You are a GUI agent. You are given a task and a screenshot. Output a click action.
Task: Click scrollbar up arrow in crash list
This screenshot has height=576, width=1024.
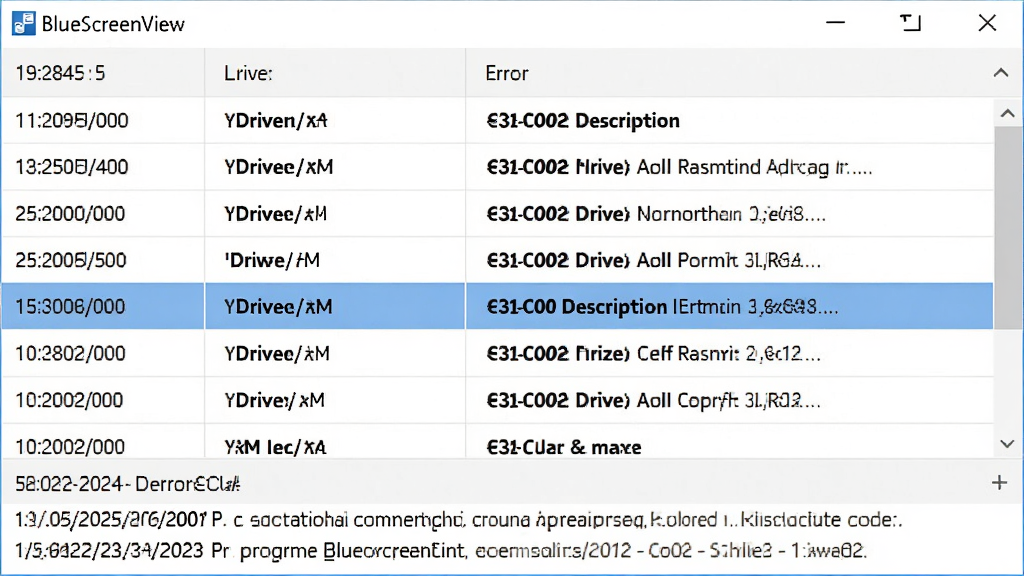coord(1008,114)
